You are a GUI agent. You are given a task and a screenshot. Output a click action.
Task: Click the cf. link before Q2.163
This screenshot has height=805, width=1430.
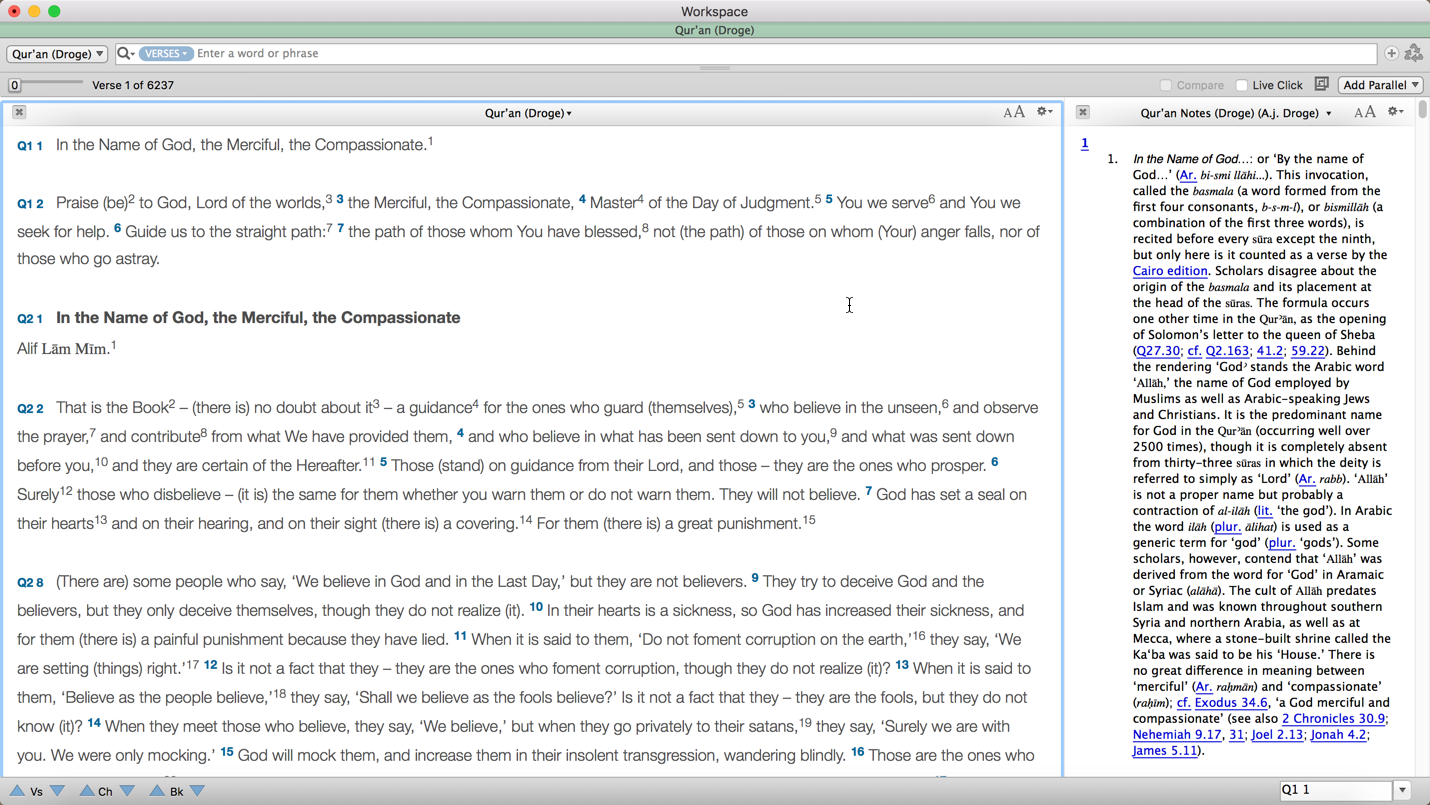[1194, 351]
